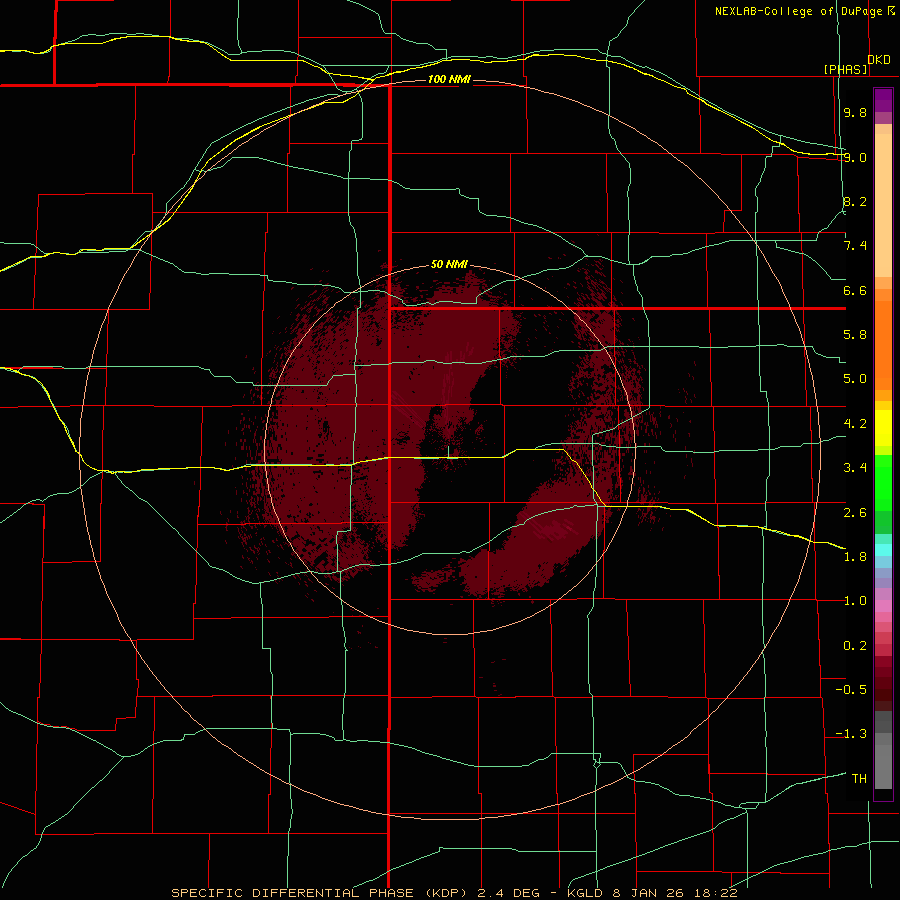Pick the cyan swatch in the color bar
Screen dimensions: 900x900
(883, 550)
